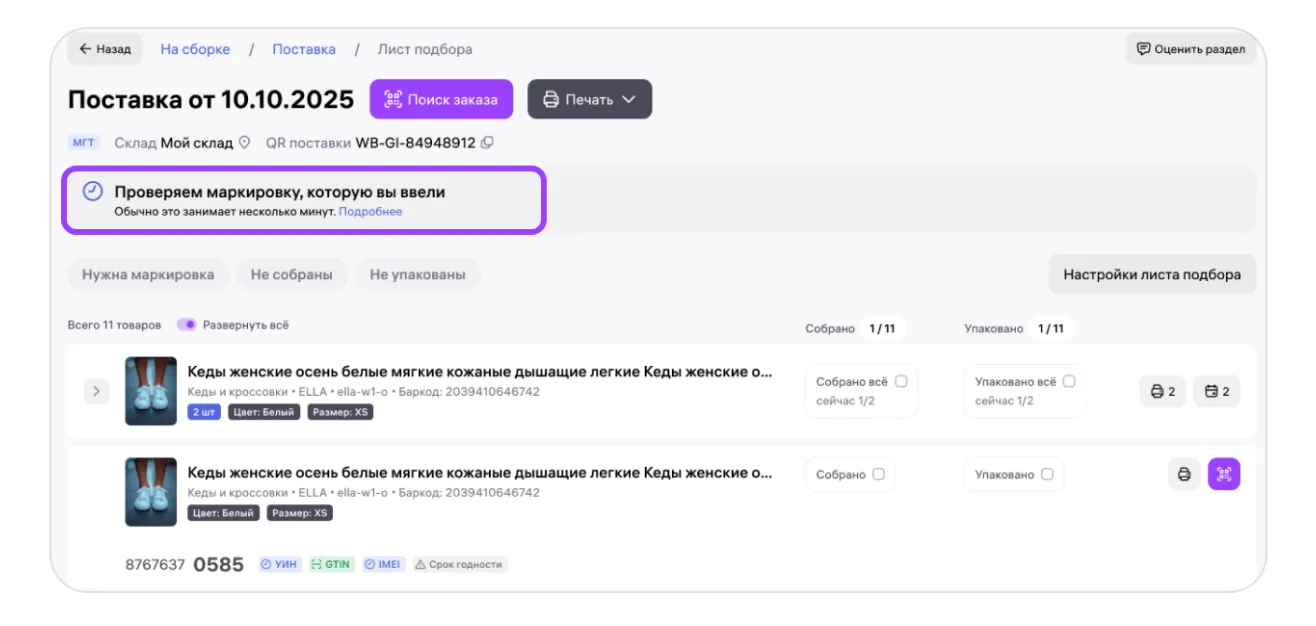Click the box icon with count 2
This screenshot has height=626, width=1316.
[x=1216, y=392]
